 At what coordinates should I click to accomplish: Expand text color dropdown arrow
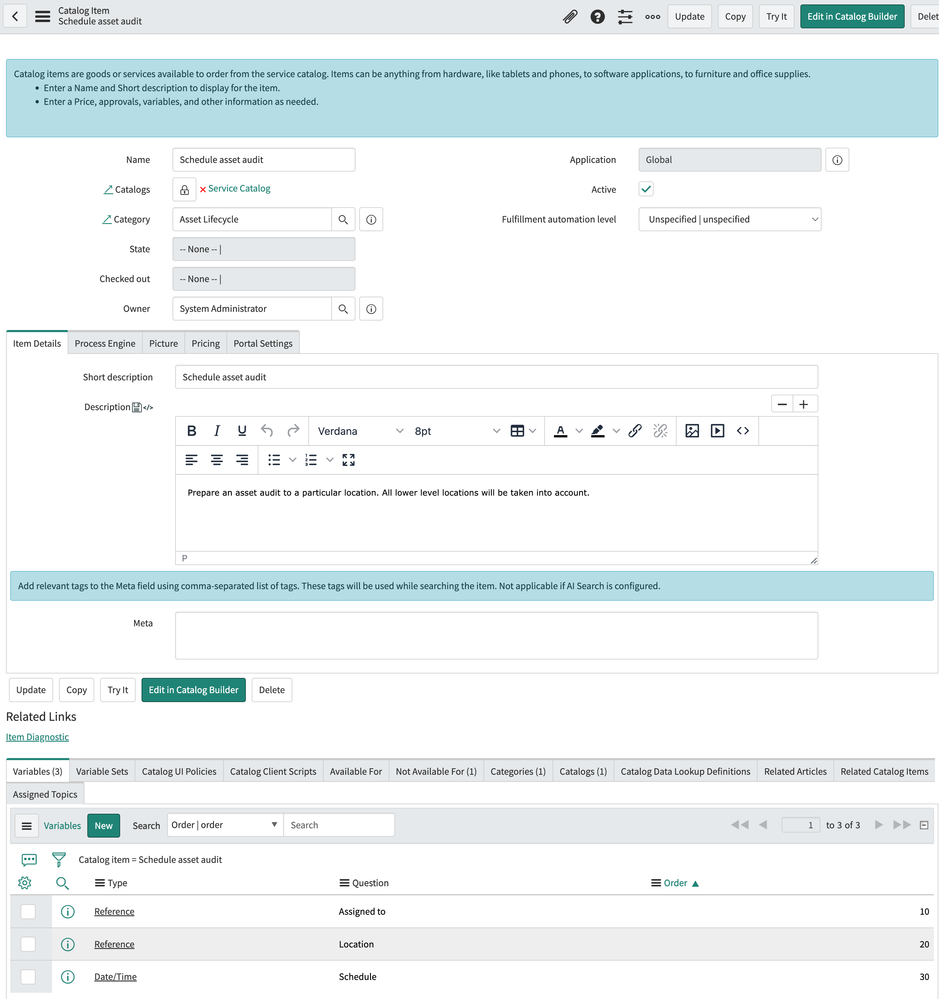[579, 431]
